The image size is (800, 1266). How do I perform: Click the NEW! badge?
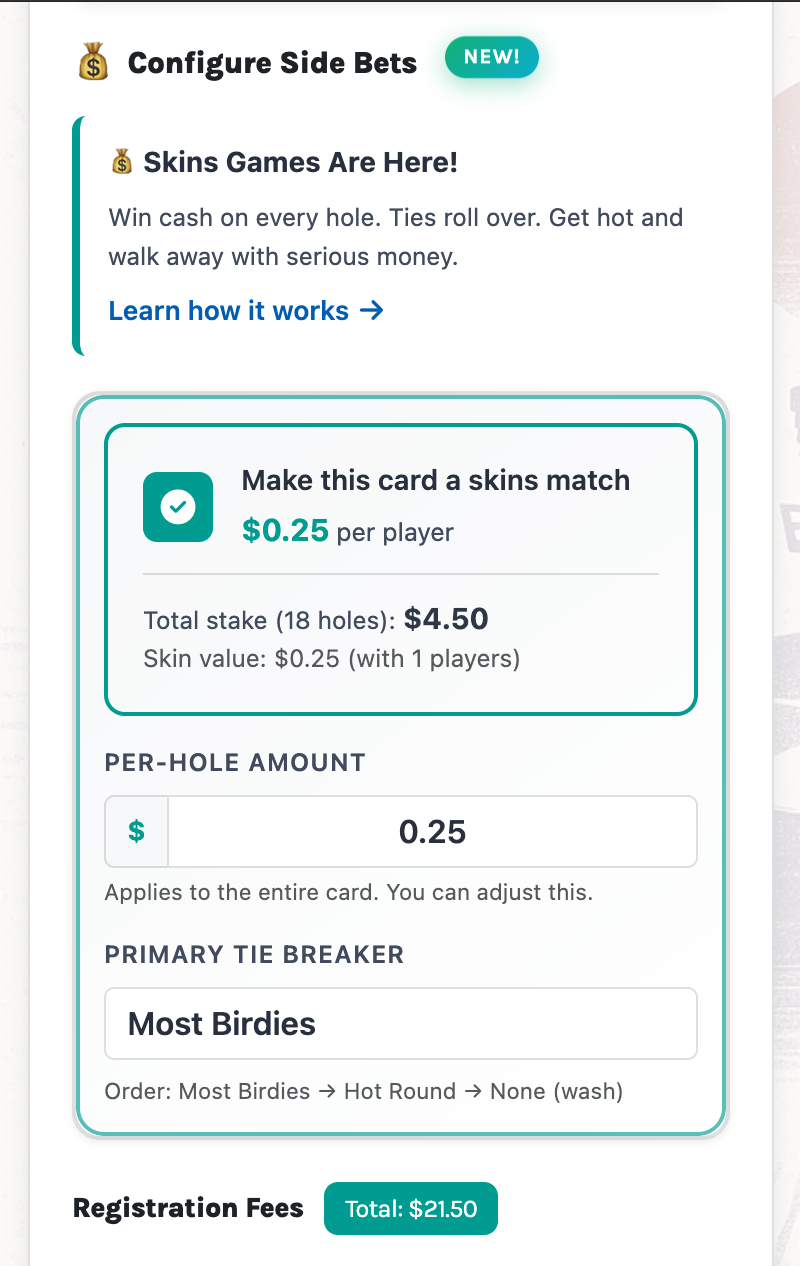click(491, 57)
